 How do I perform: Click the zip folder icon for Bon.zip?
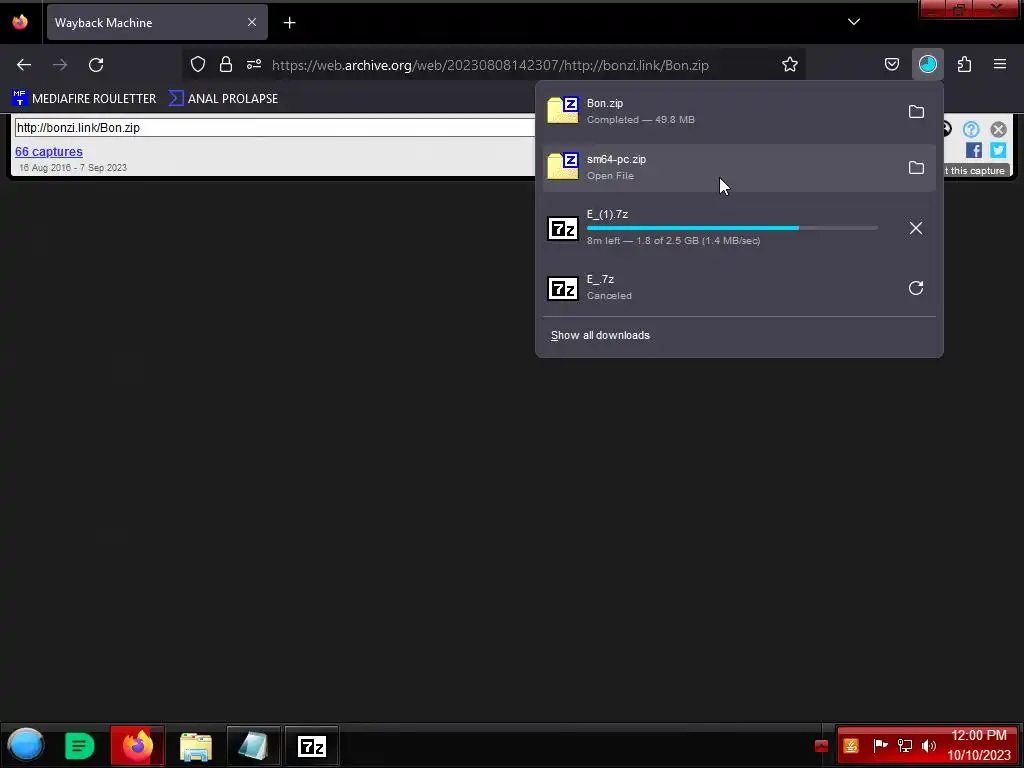click(562, 110)
